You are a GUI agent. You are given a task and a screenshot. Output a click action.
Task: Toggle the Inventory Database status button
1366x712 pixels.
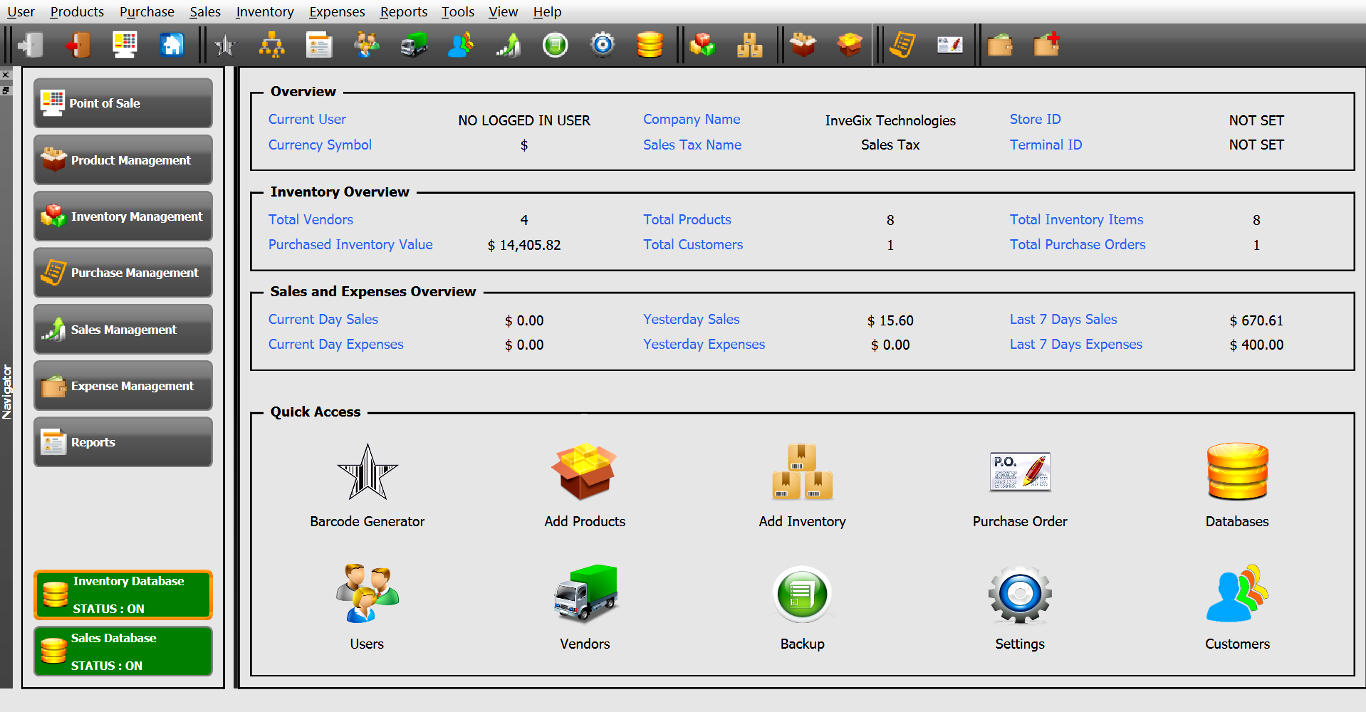coord(123,595)
